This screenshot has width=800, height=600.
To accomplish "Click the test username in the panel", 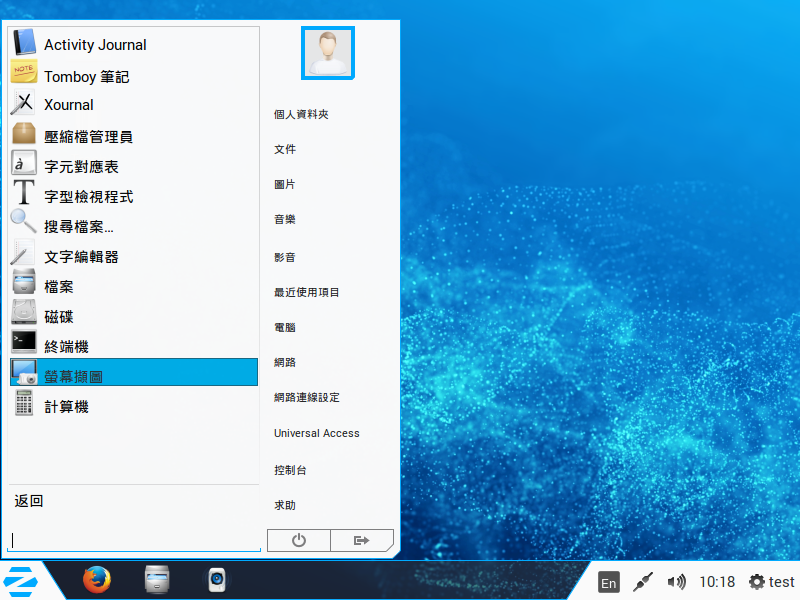I will [782, 582].
